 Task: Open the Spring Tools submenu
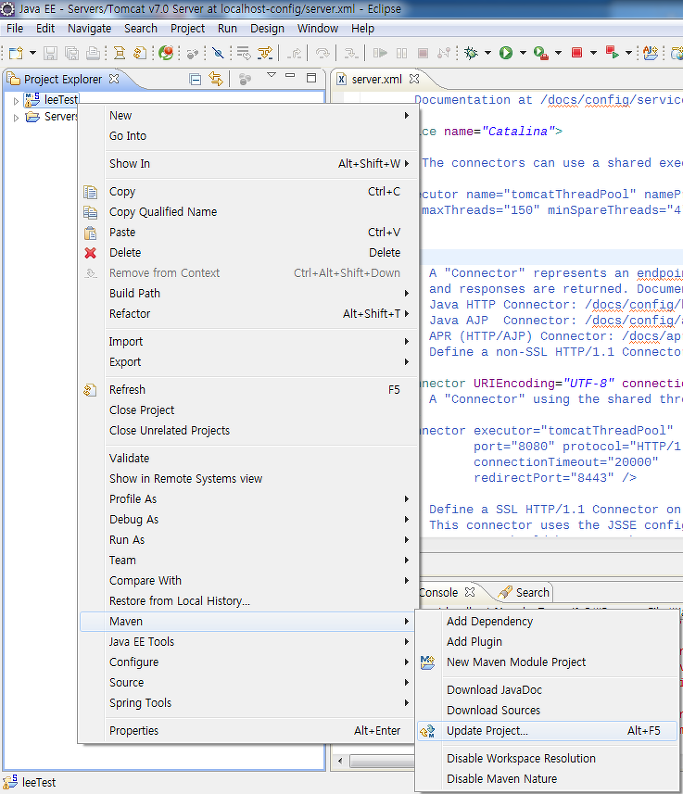point(248,703)
